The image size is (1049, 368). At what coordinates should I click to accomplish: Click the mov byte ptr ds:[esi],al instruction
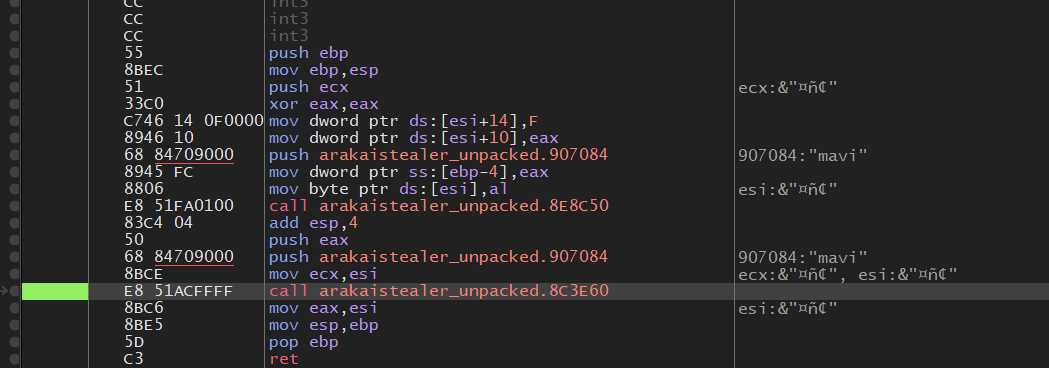click(x=388, y=189)
